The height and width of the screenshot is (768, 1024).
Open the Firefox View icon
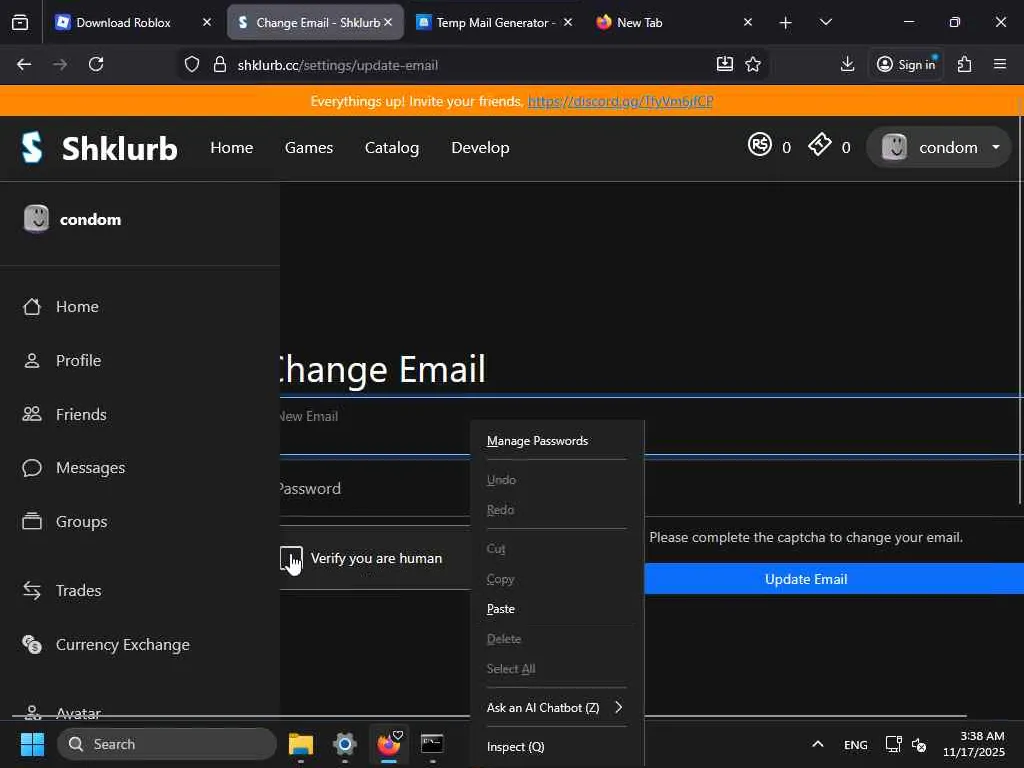point(20,22)
